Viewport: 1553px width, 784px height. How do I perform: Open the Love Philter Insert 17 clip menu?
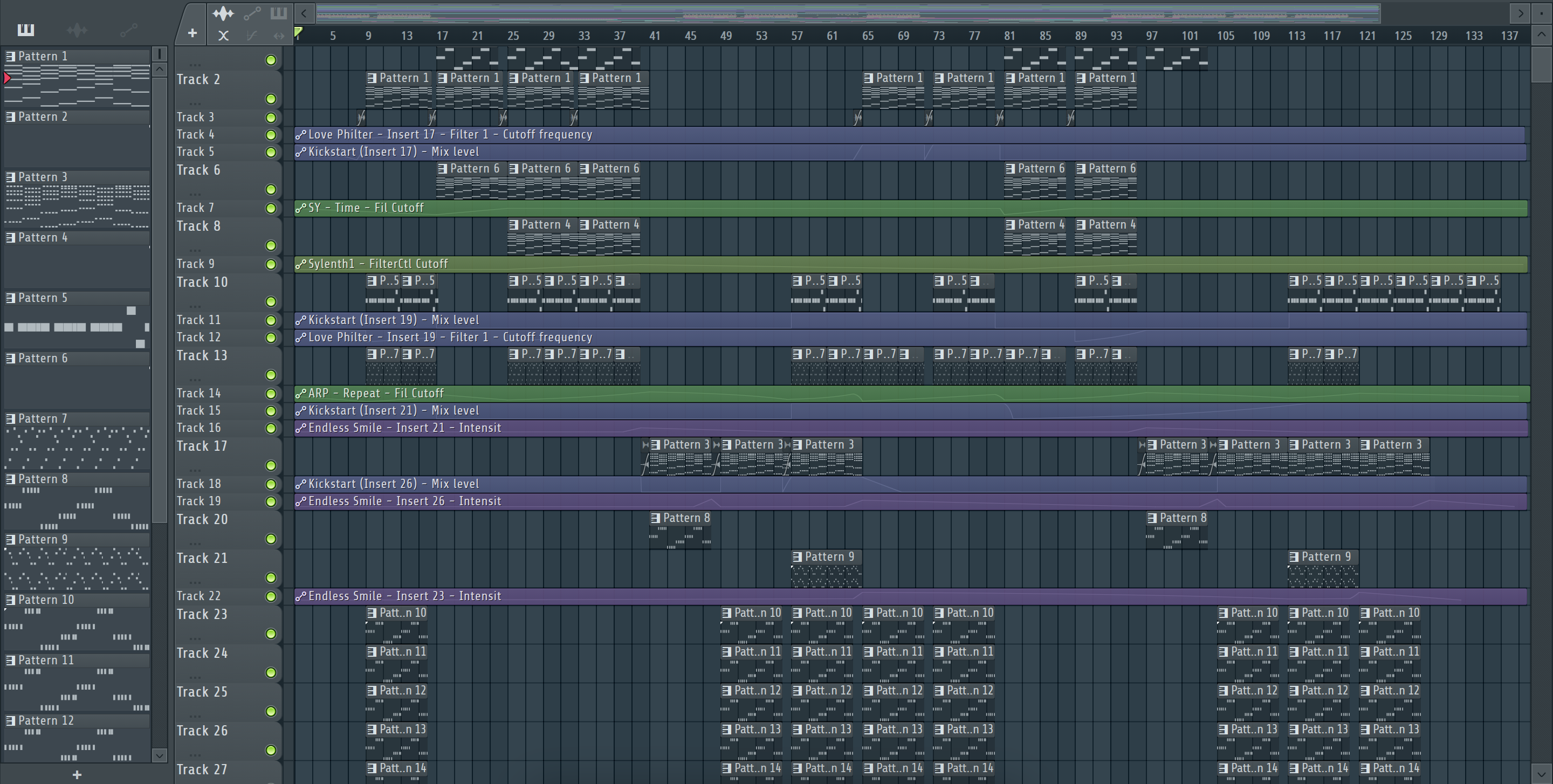301,135
